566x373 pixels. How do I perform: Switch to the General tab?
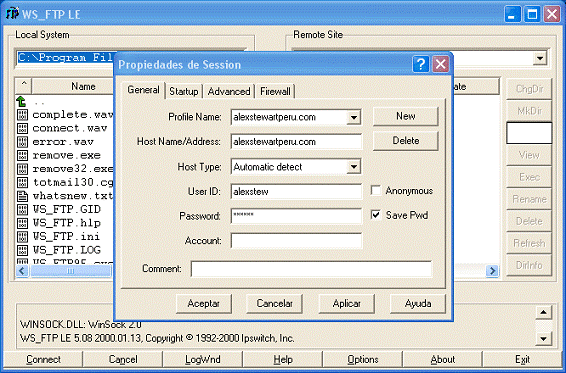coord(143,90)
